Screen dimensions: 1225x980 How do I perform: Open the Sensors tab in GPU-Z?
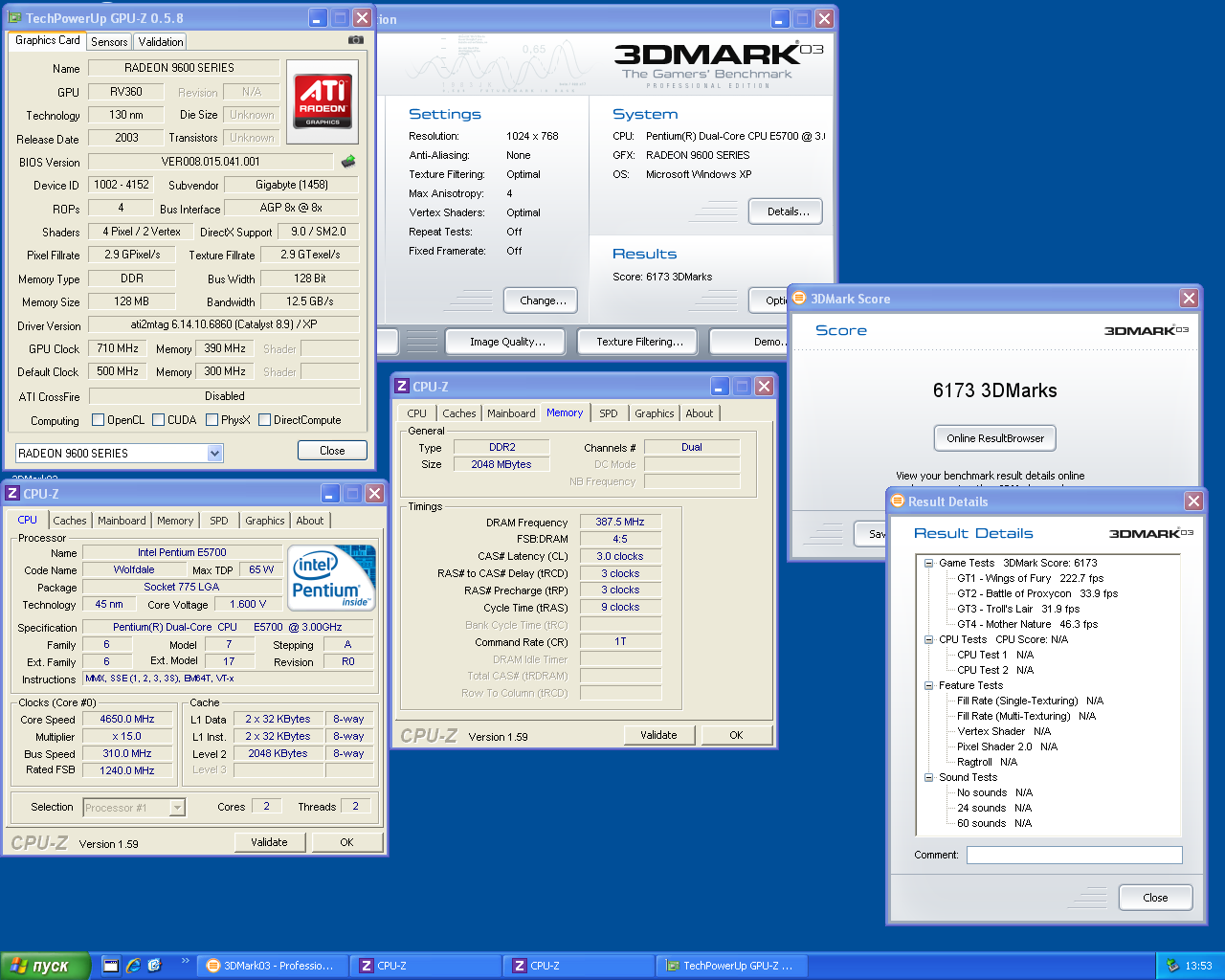click(109, 42)
